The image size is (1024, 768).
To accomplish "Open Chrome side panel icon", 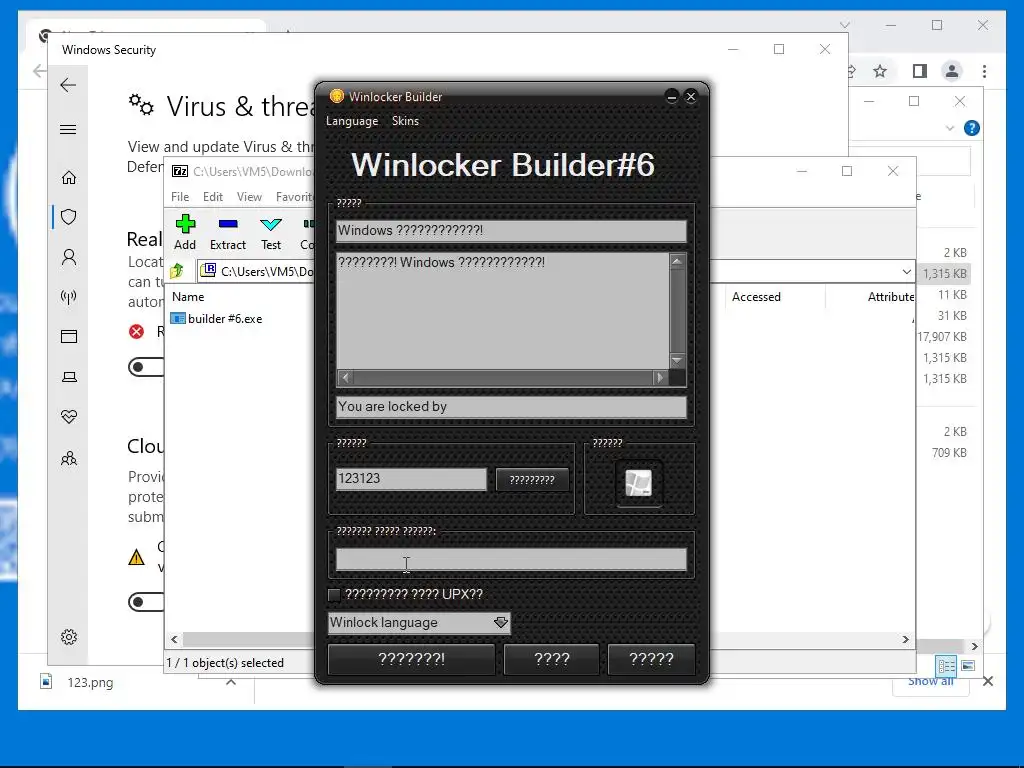I will click(920, 71).
